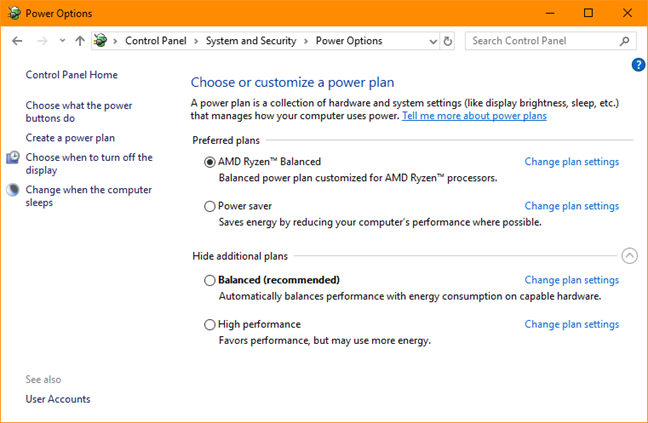Expand chevron before Control Panel breadcrumb
The image size is (648, 423).
pyautogui.click(x=115, y=41)
